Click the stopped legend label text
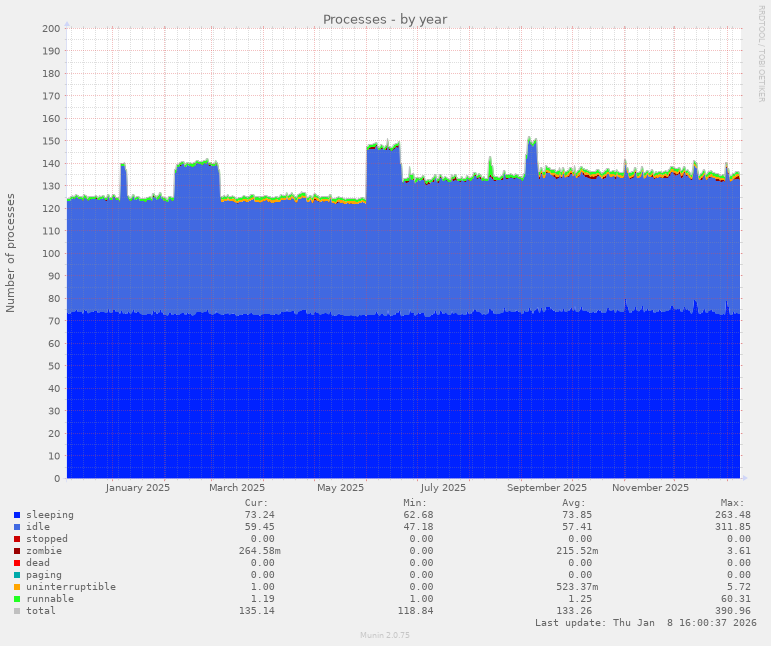 47,539
